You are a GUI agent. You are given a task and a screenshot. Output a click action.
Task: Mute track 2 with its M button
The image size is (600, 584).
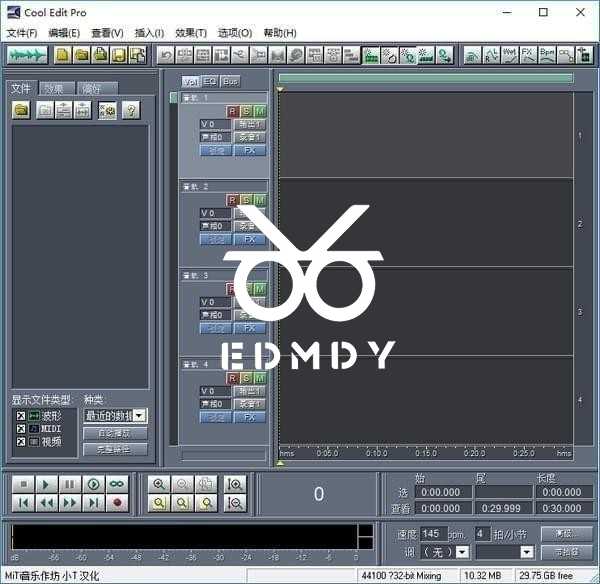pos(260,200)
